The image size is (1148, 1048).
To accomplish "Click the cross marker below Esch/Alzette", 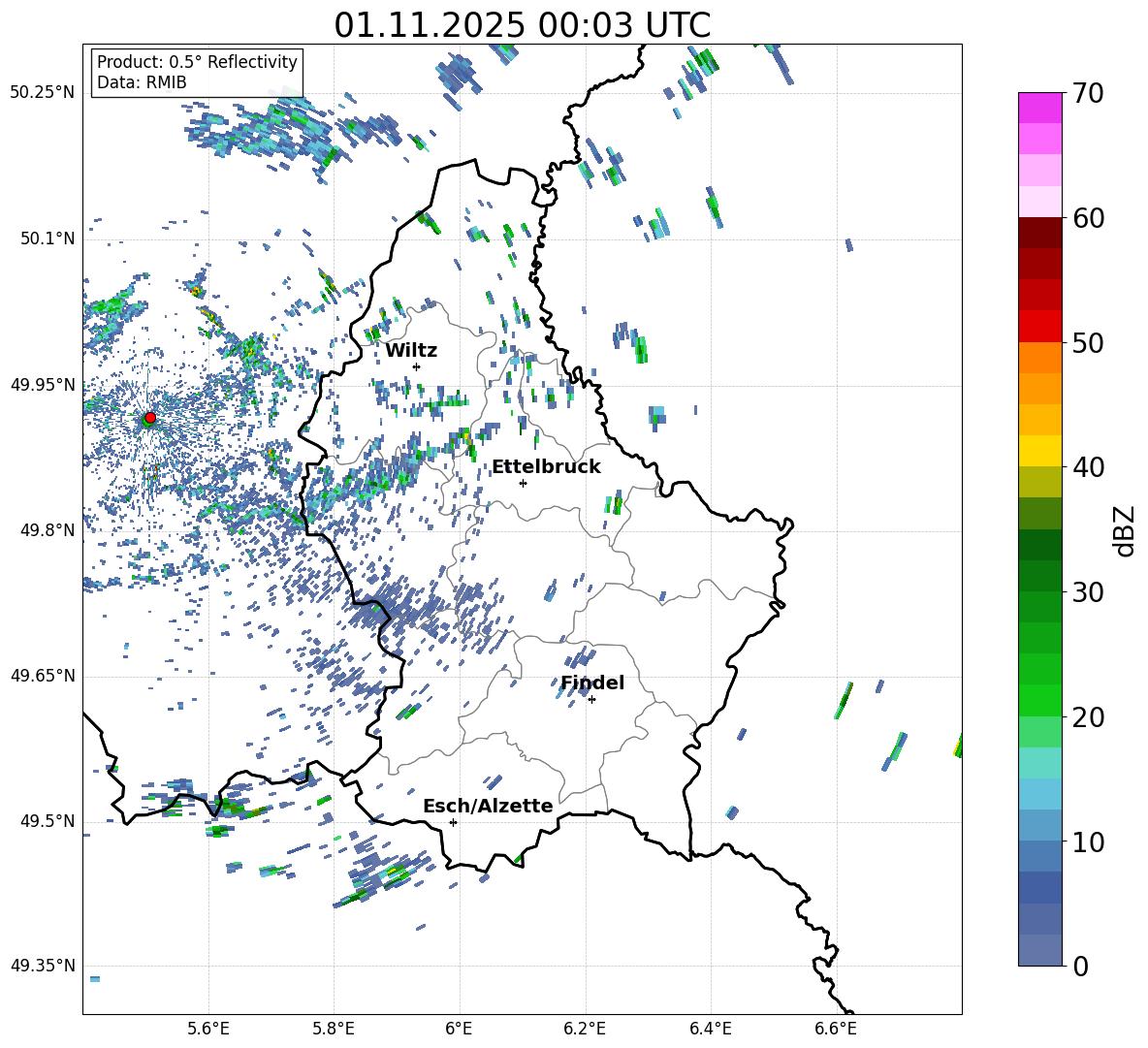I will click(x=453, y=822).
